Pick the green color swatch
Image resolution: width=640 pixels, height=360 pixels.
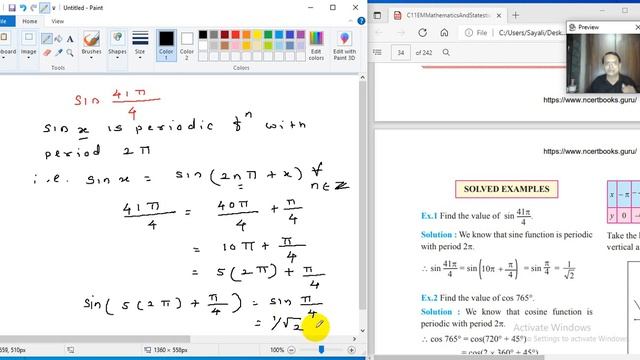[x=268, y=35]
